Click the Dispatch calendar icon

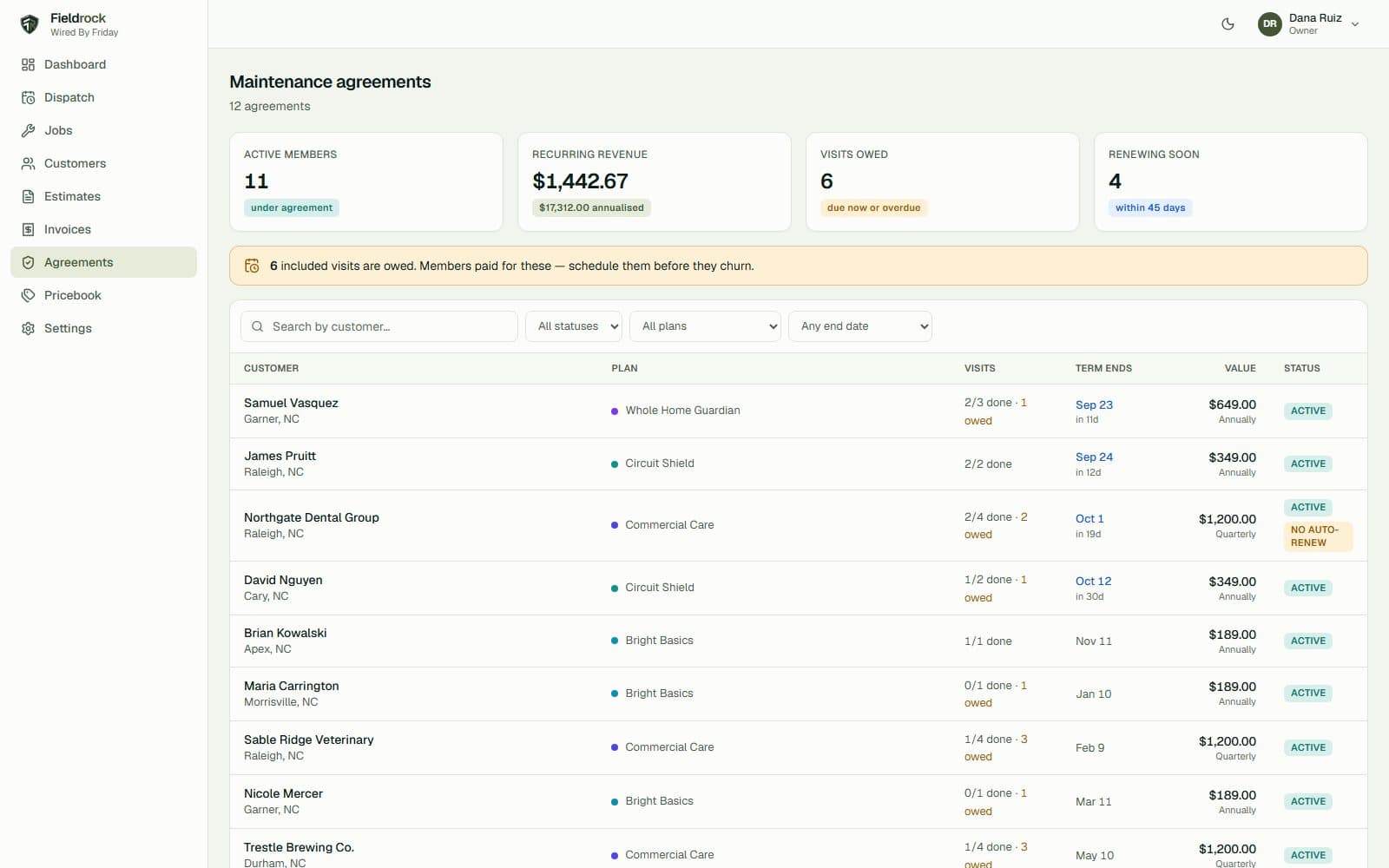(28, 97)
